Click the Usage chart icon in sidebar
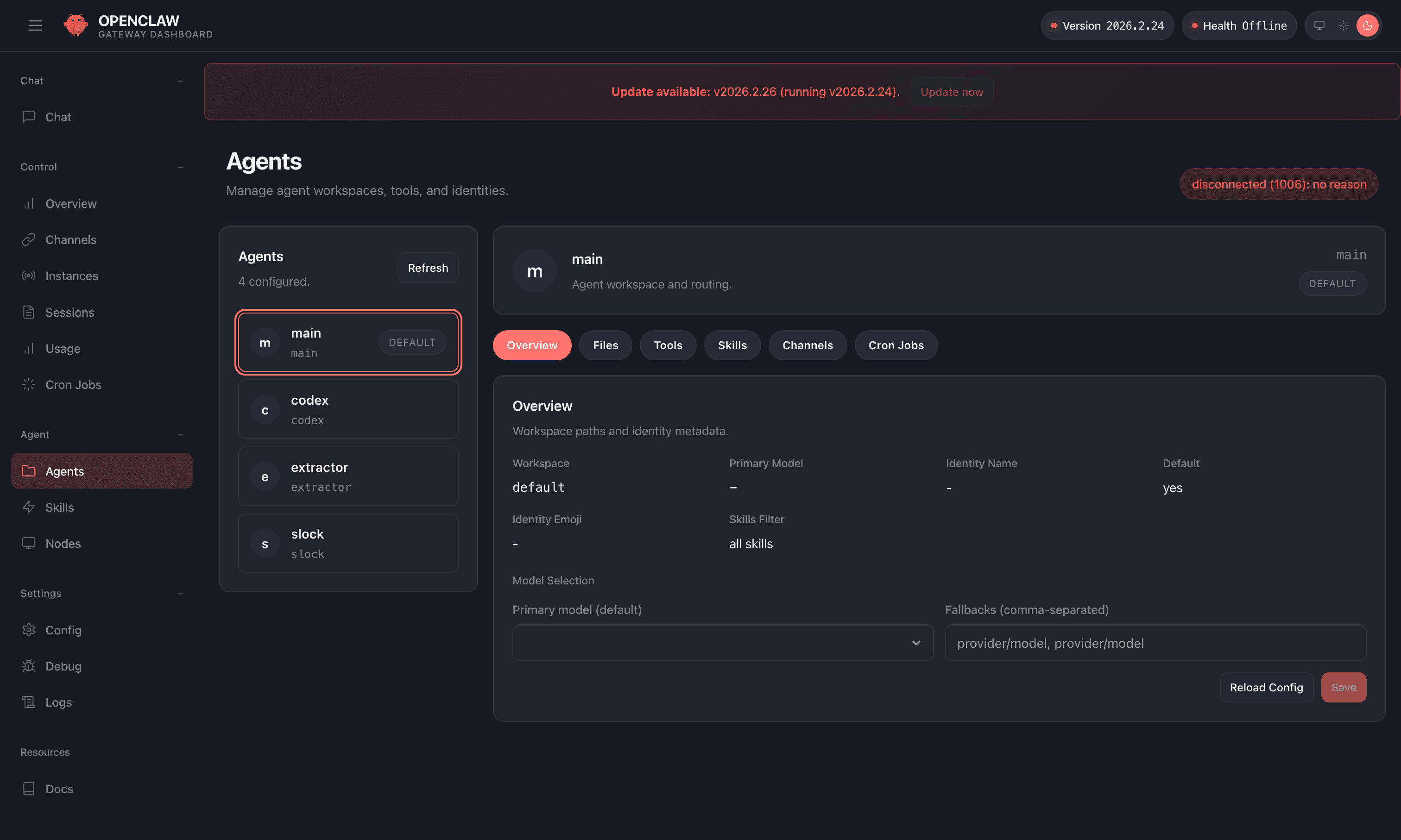This screenshot has height=840, width=1401. [x=29, y=348]
